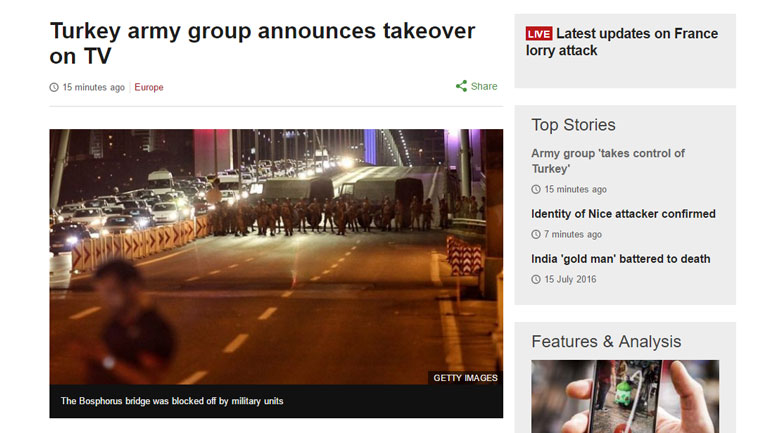
Task: Open the smartphone Features & Analysis thumbnail
Action: (625, 397)
